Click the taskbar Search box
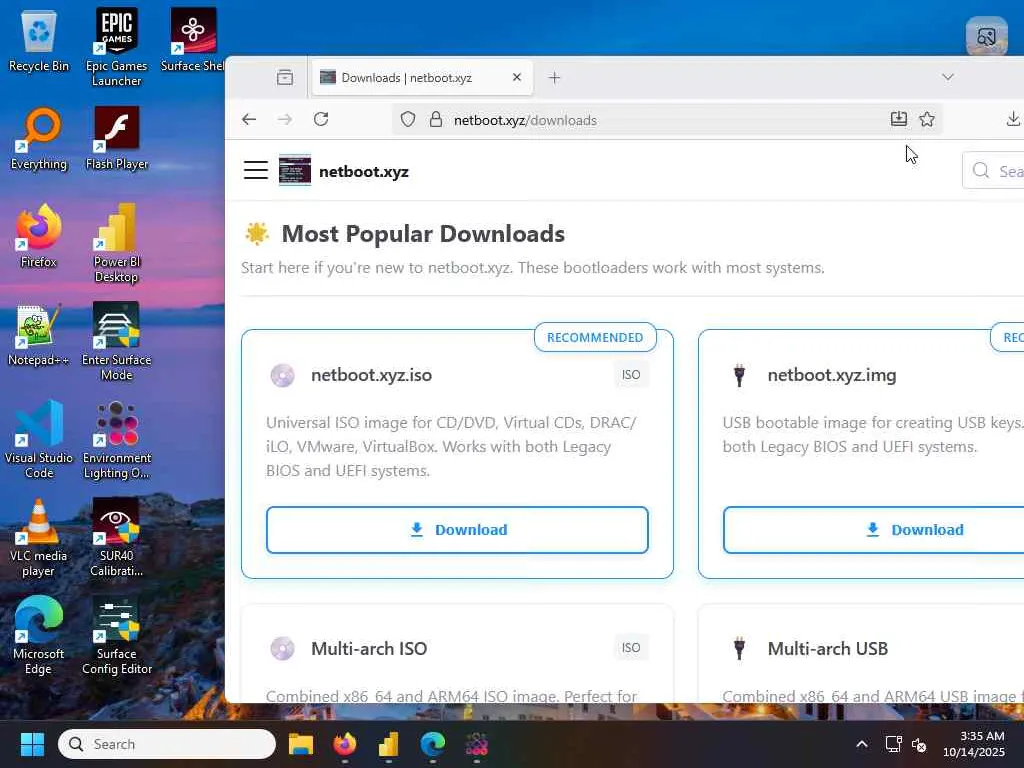 pos(167,744)
